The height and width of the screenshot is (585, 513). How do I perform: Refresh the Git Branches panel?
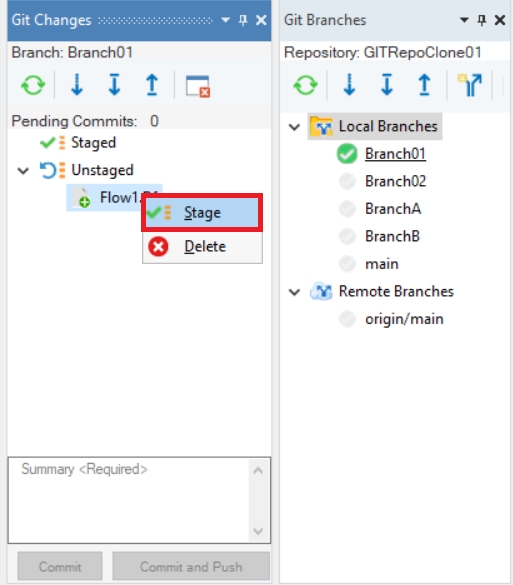[305, 85]
